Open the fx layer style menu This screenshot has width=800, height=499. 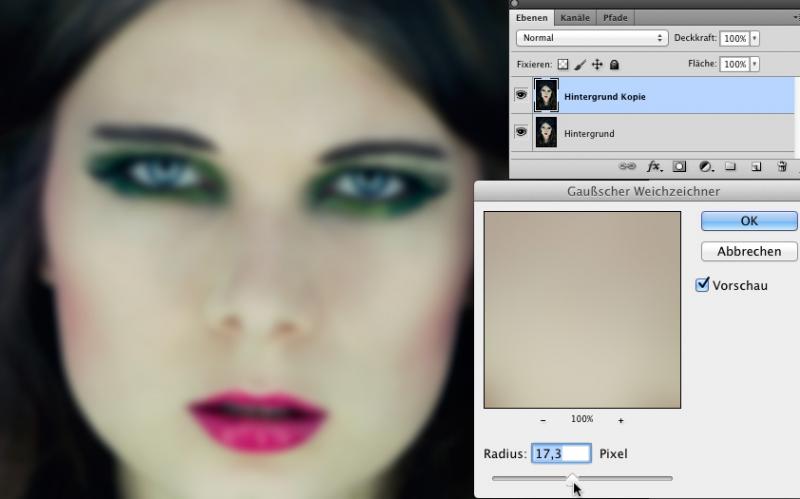pyautogui.click(x=654, y=167)
